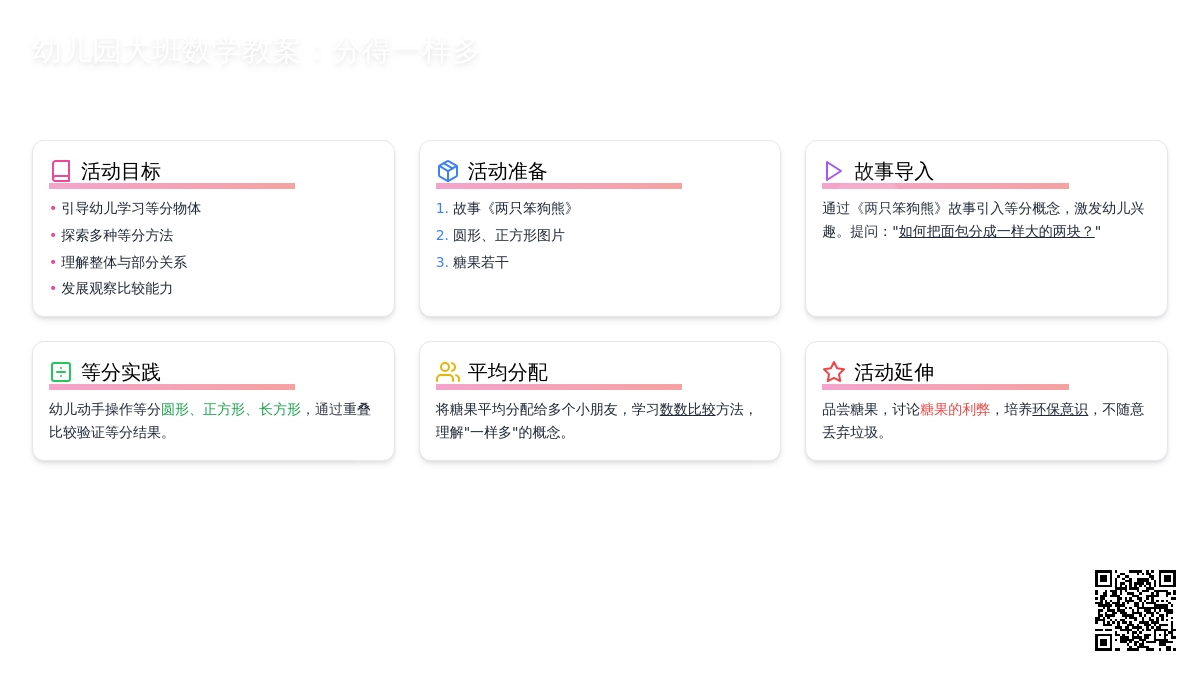The image size is (1200, 675).
Task: Click the pink book icon beside 活动目标
Action: [x=61, y=170]
